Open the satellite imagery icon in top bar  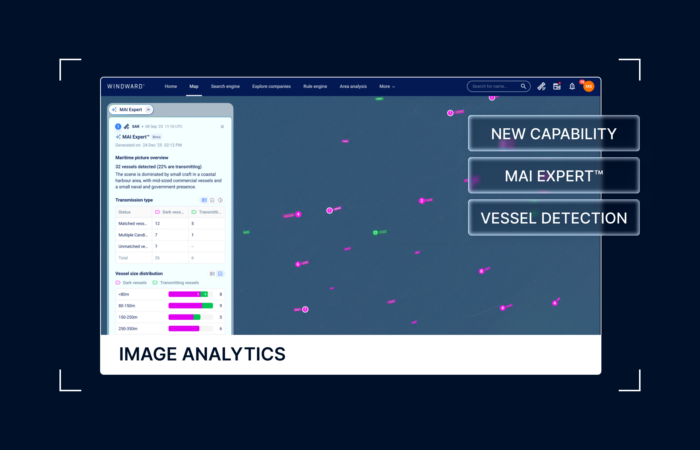coord(542,87)
